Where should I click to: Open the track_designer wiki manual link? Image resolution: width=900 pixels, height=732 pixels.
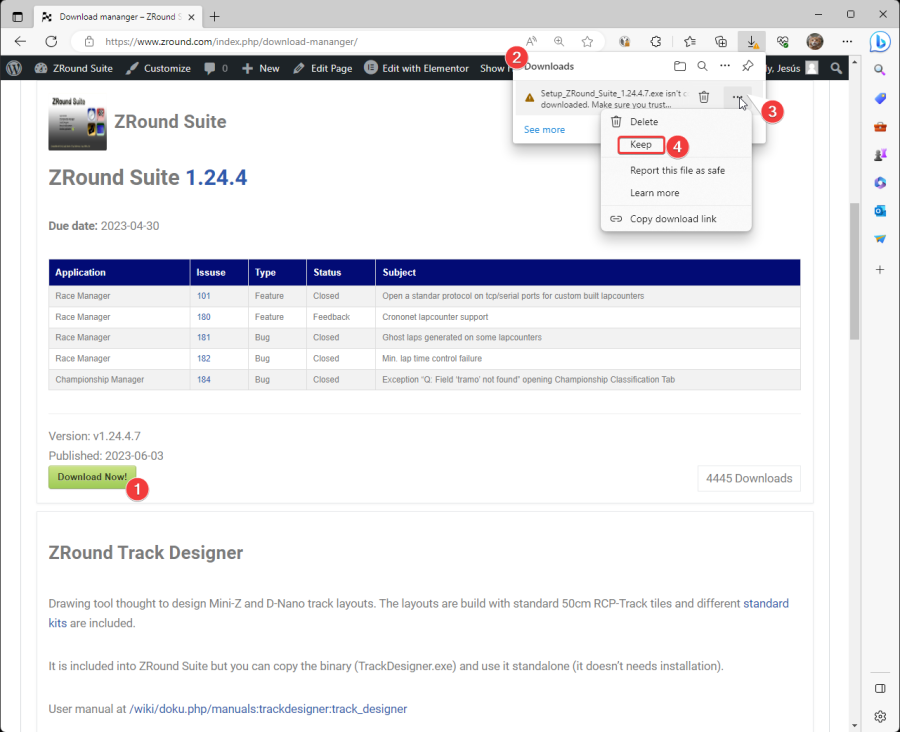click(268, 709)
